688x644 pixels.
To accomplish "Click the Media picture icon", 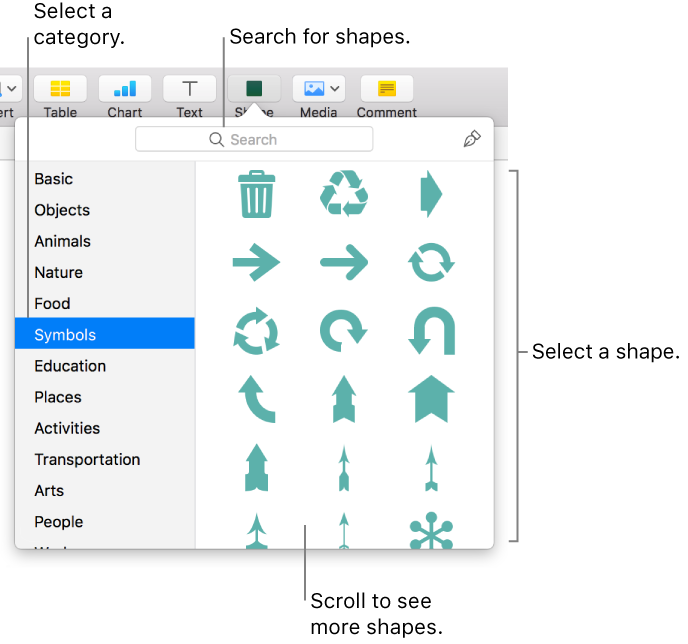I will (x=314, y=89).
